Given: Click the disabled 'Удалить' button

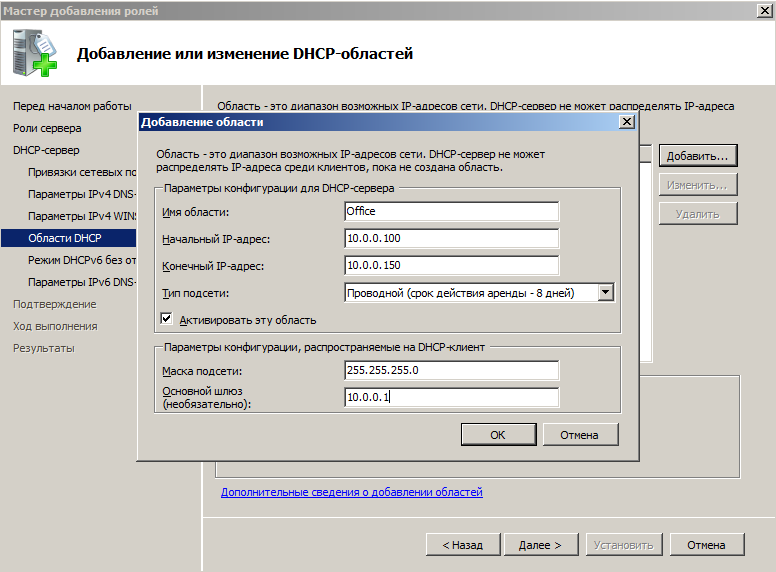Looking at the screenshot, I should click(698, 214).
